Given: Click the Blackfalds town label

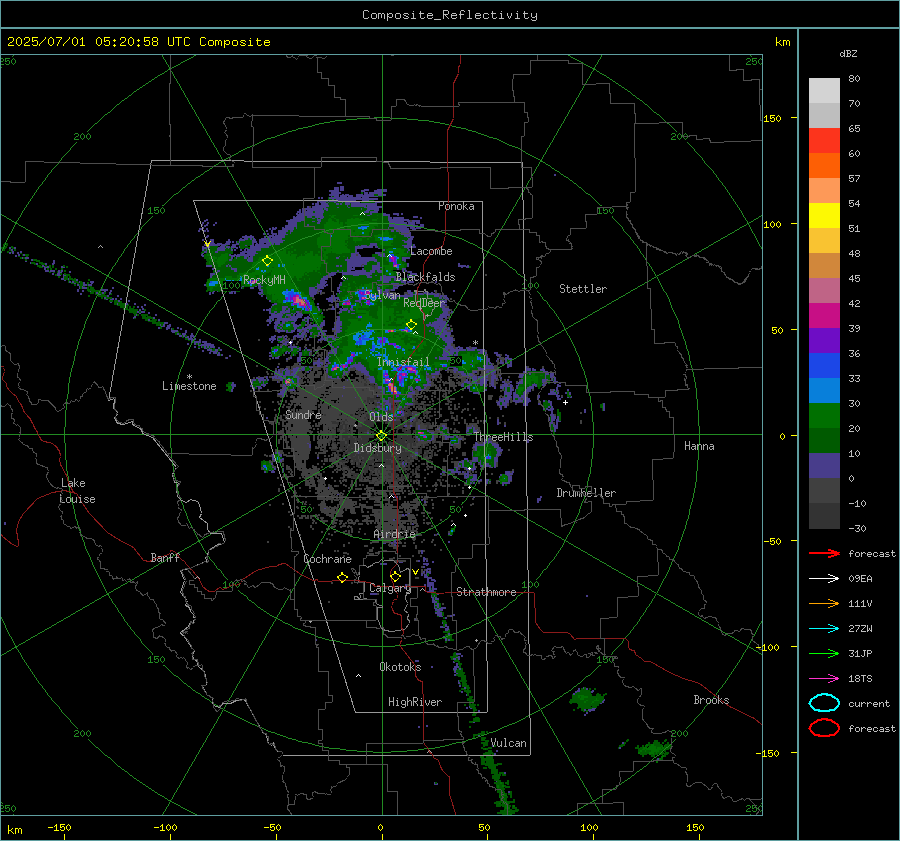Looking at the screenshot, I should [425, 277].
